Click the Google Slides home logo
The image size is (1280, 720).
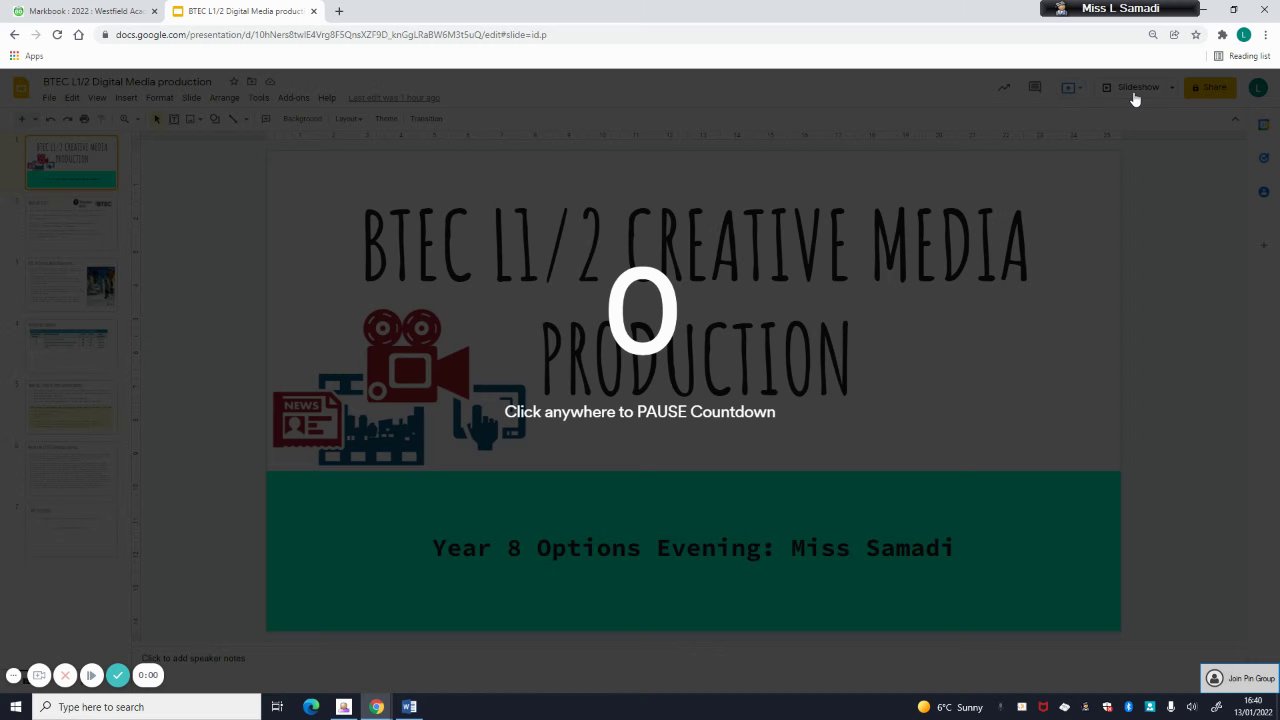20,88
